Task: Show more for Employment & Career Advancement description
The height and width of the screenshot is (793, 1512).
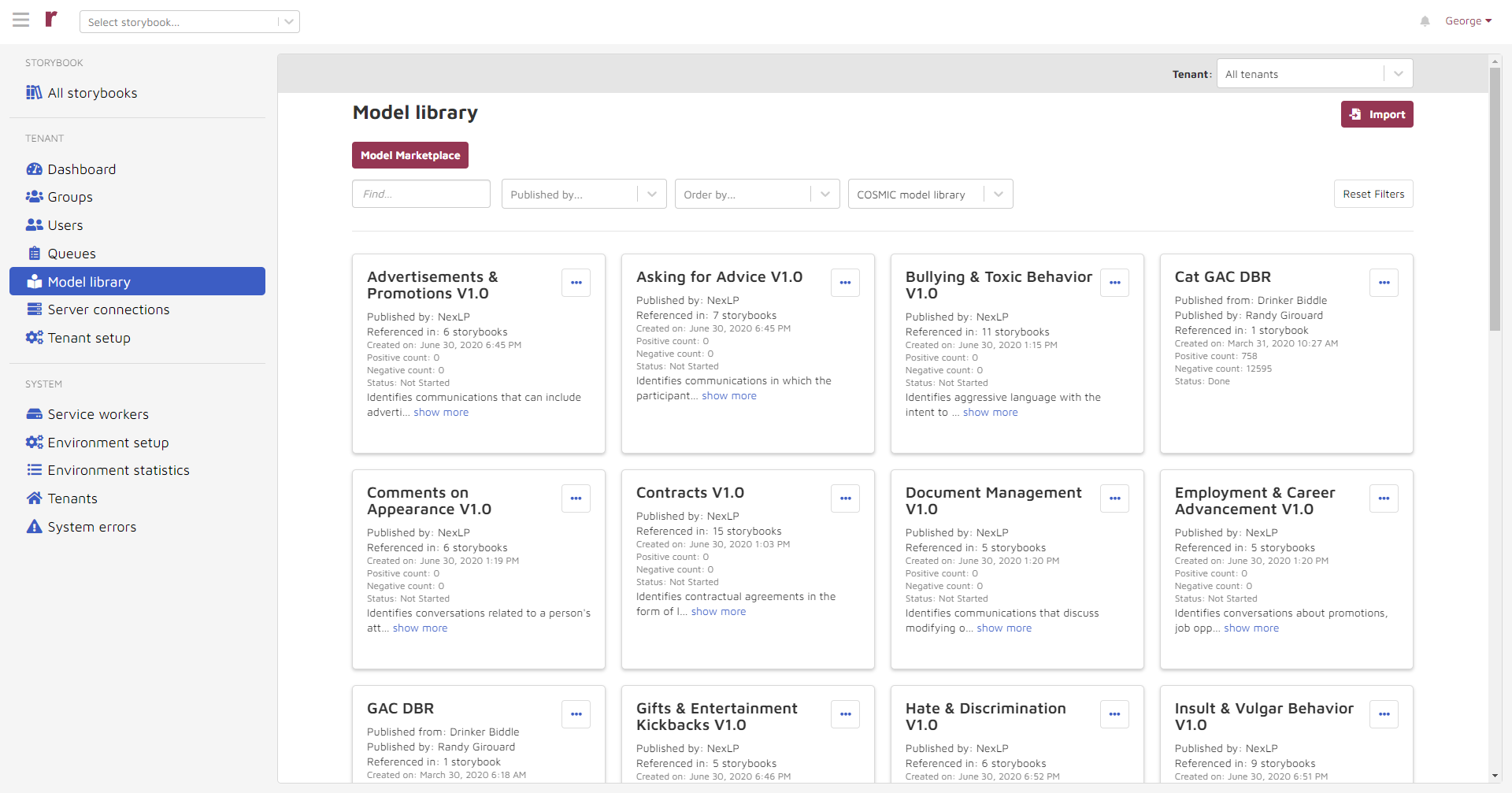Action: [x=1251, y=628]
